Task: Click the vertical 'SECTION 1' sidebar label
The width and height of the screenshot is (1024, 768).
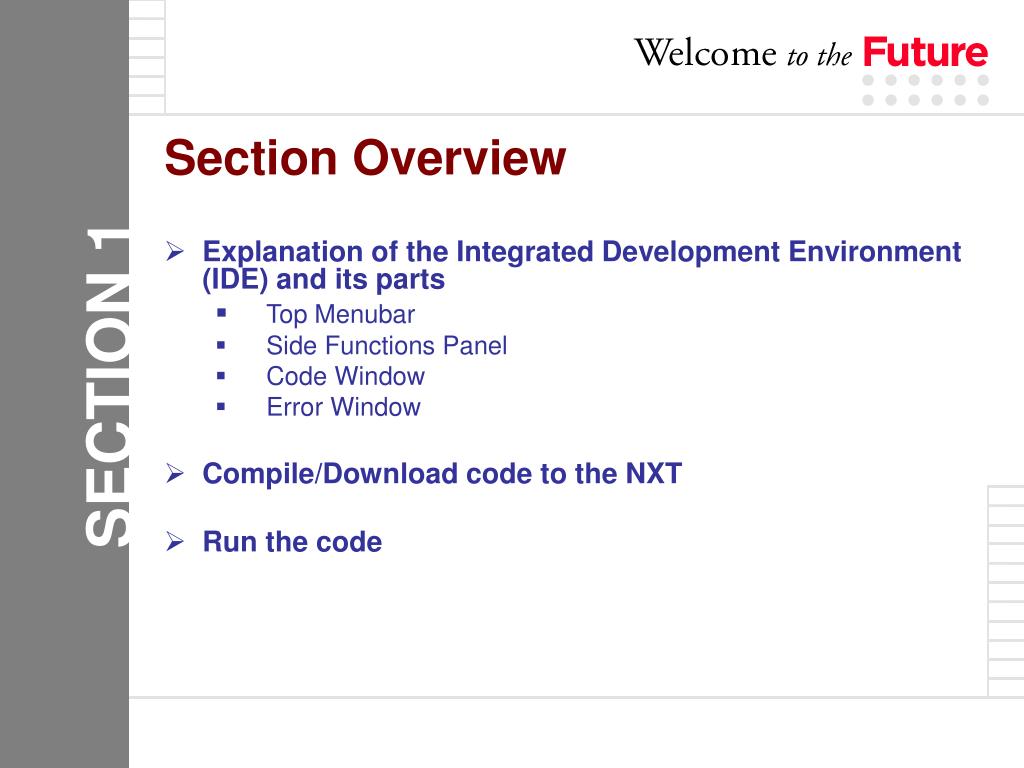Action: coord(106,387)
